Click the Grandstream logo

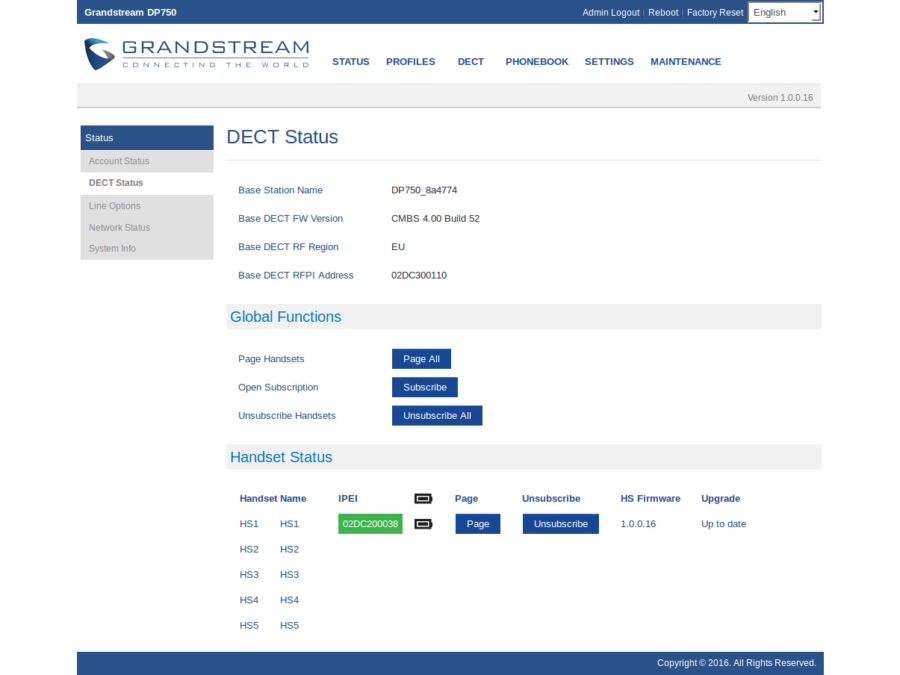coord(197,54)
